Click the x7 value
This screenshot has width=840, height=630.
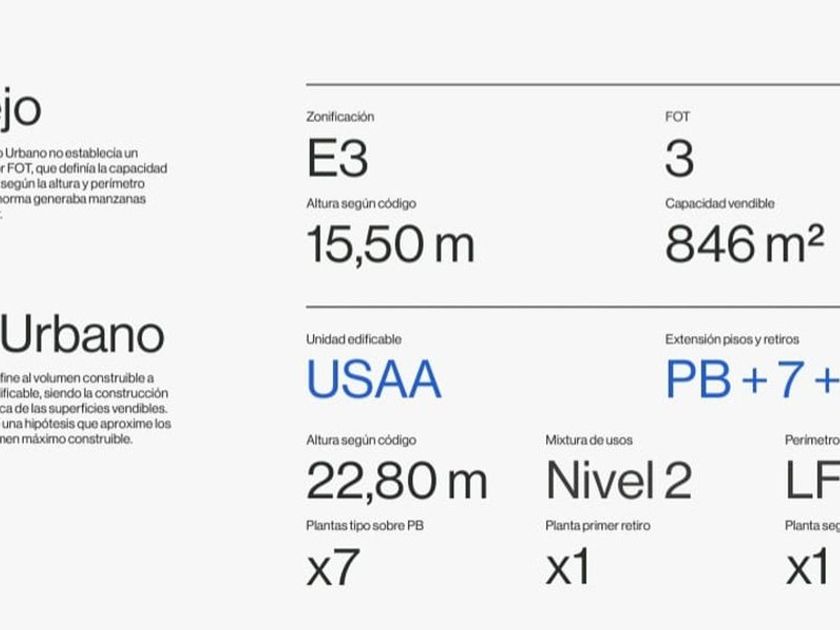[x=332, y=568]
